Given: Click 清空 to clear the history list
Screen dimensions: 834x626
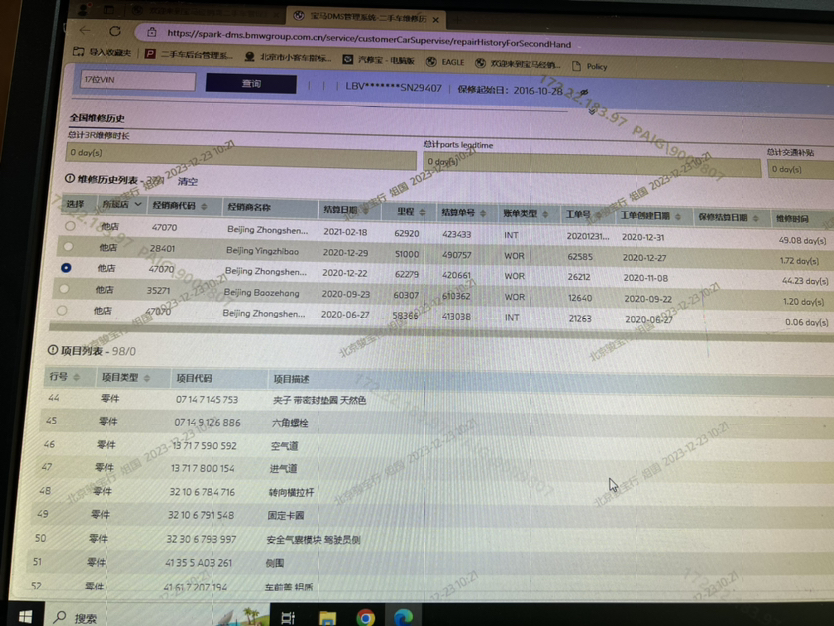Looking at the screenshot, I should point(188,181).
